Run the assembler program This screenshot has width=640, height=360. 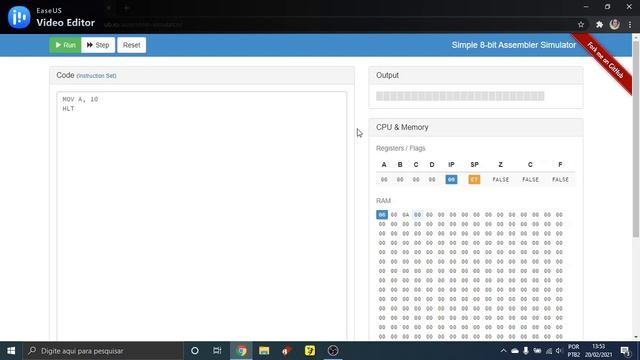click(65, 45)
